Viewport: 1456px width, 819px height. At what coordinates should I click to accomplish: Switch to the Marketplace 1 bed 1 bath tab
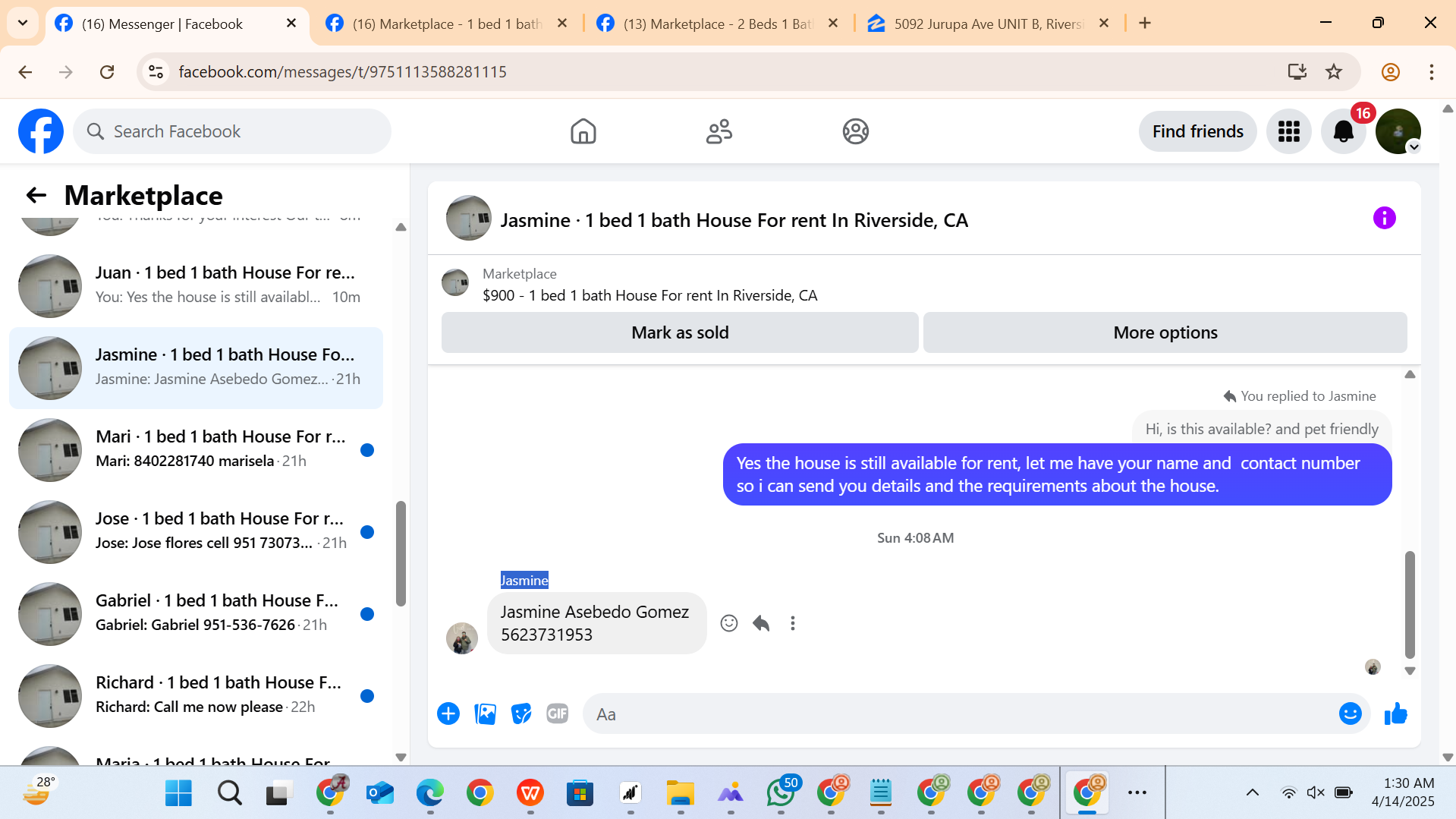click(x=448, y=24)
